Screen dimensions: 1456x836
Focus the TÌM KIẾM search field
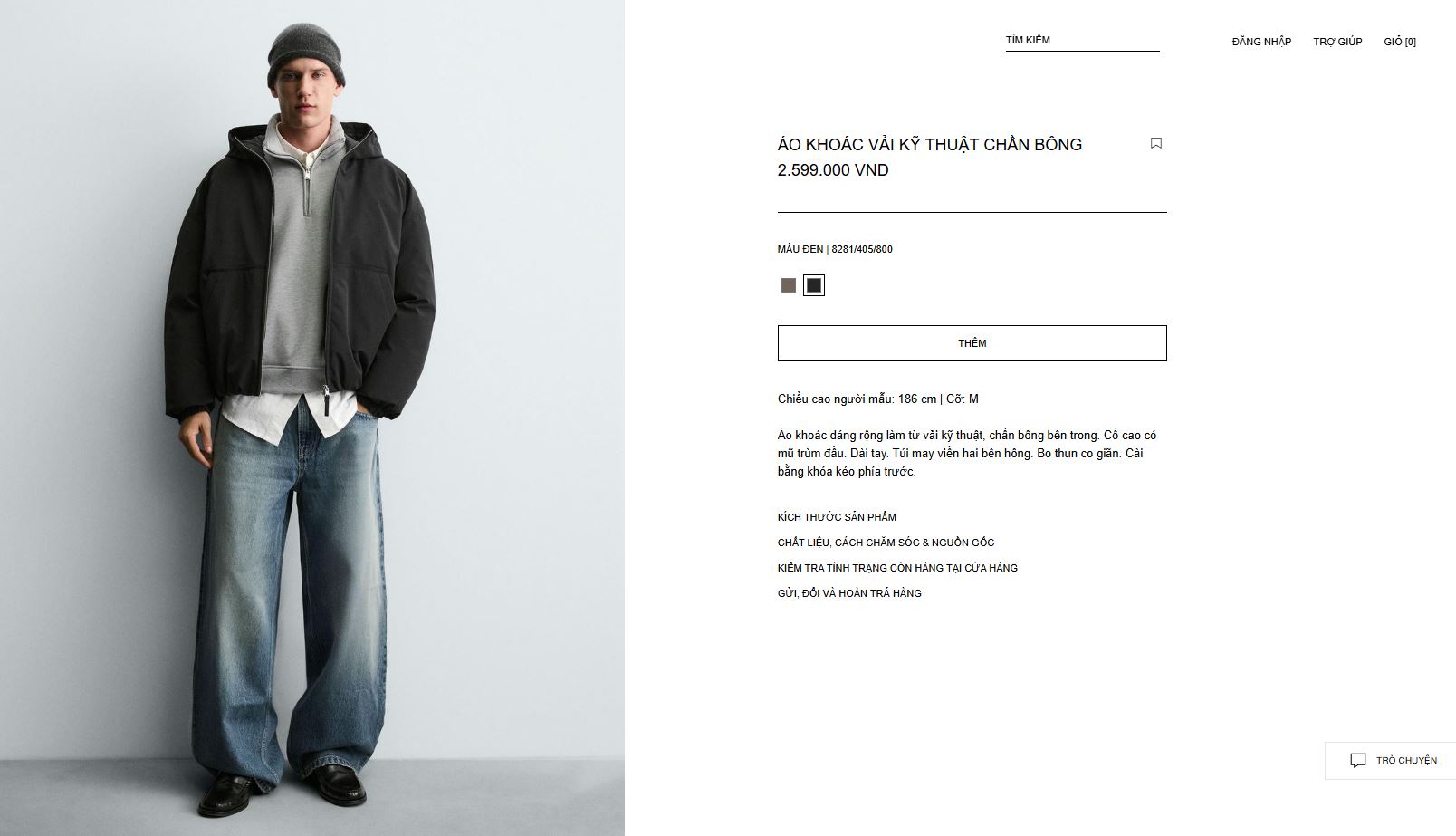1082,41
